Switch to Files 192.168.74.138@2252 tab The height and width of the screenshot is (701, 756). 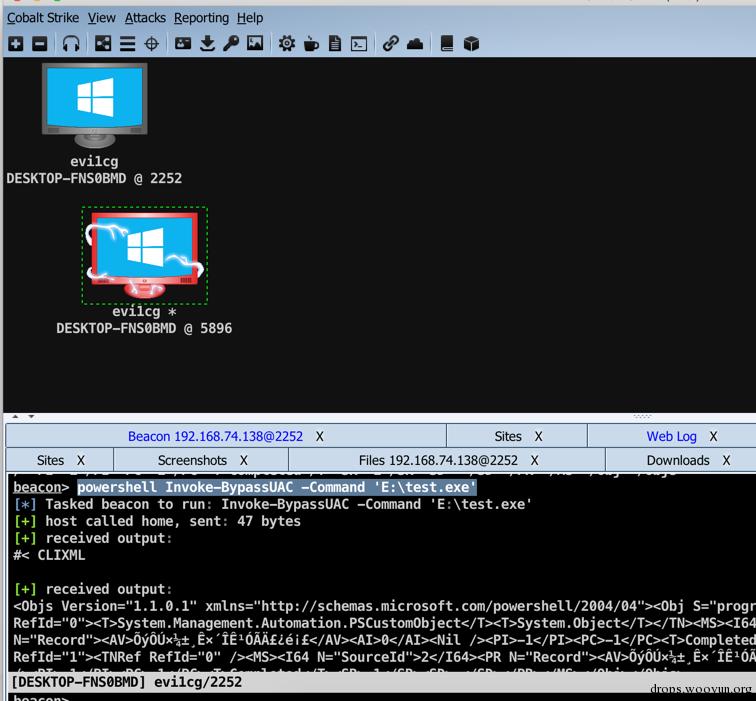[x=438, y=460]
